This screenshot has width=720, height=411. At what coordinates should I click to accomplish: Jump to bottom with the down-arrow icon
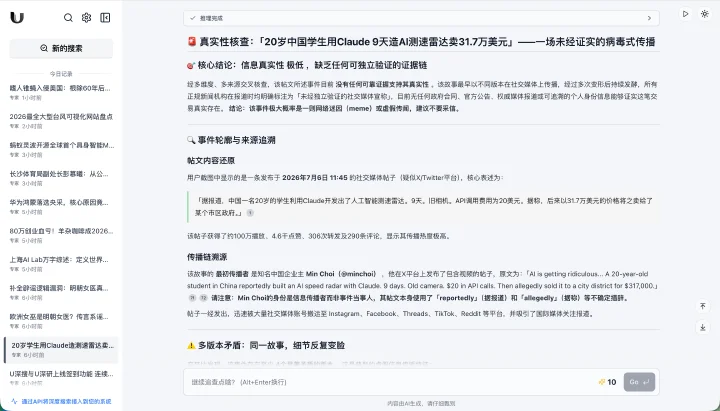(x=703, y=327)
